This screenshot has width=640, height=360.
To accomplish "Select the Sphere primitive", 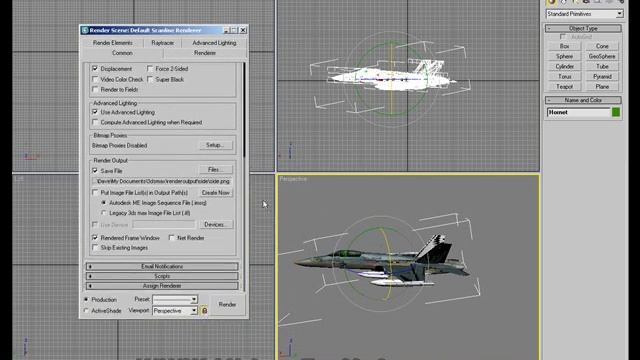I will pyautogui.click(x=564, y=56).
